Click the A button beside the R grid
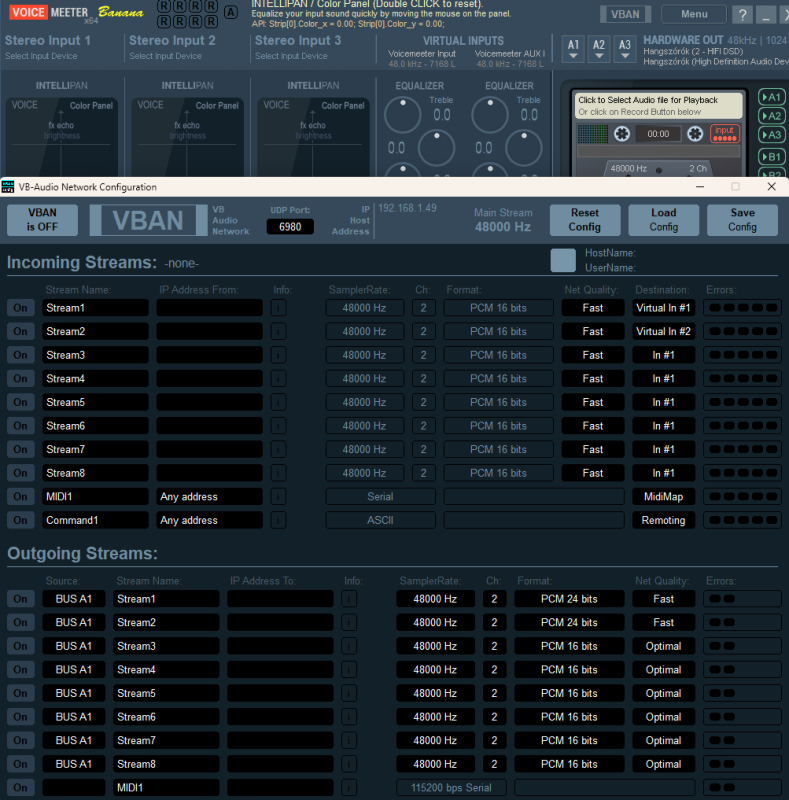The image size is (789, 800). click(231, 13)
